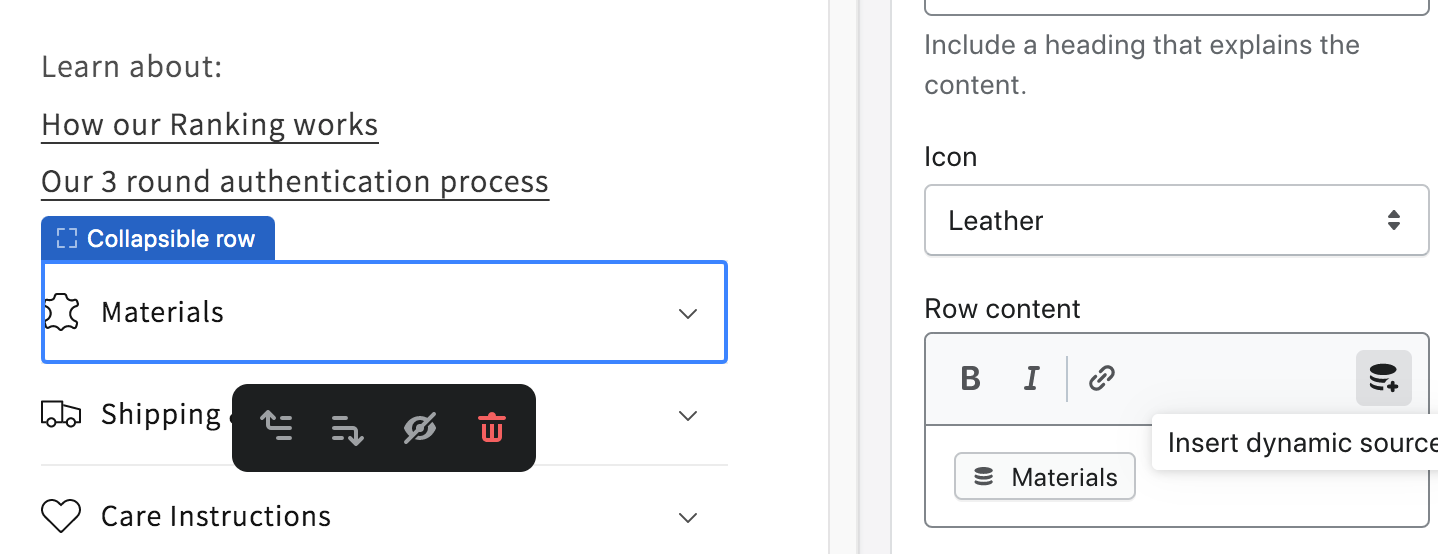Click the truck icon beside Shipping

pos(61,414)
